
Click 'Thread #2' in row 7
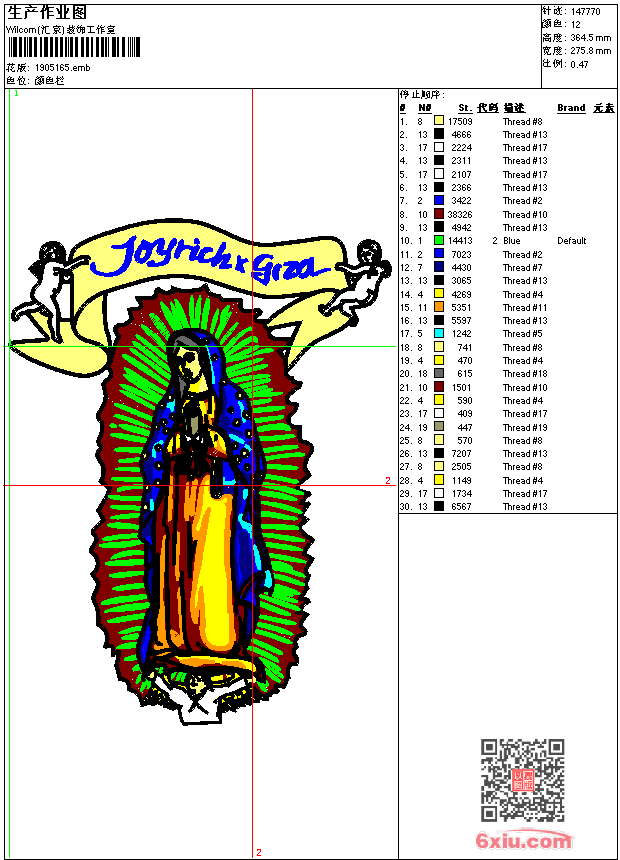522,201
